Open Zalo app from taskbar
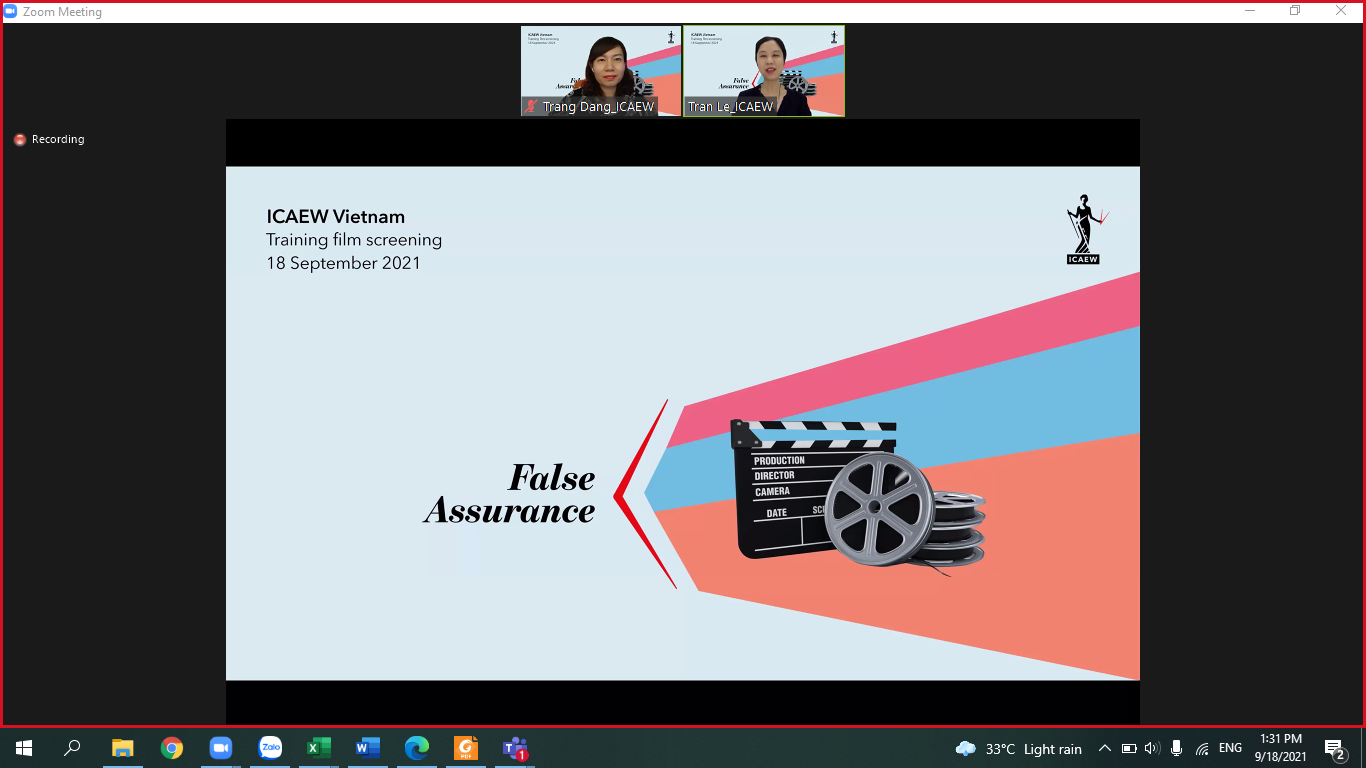This screenshot has width=1366, height=768. [x=270, y=748]
